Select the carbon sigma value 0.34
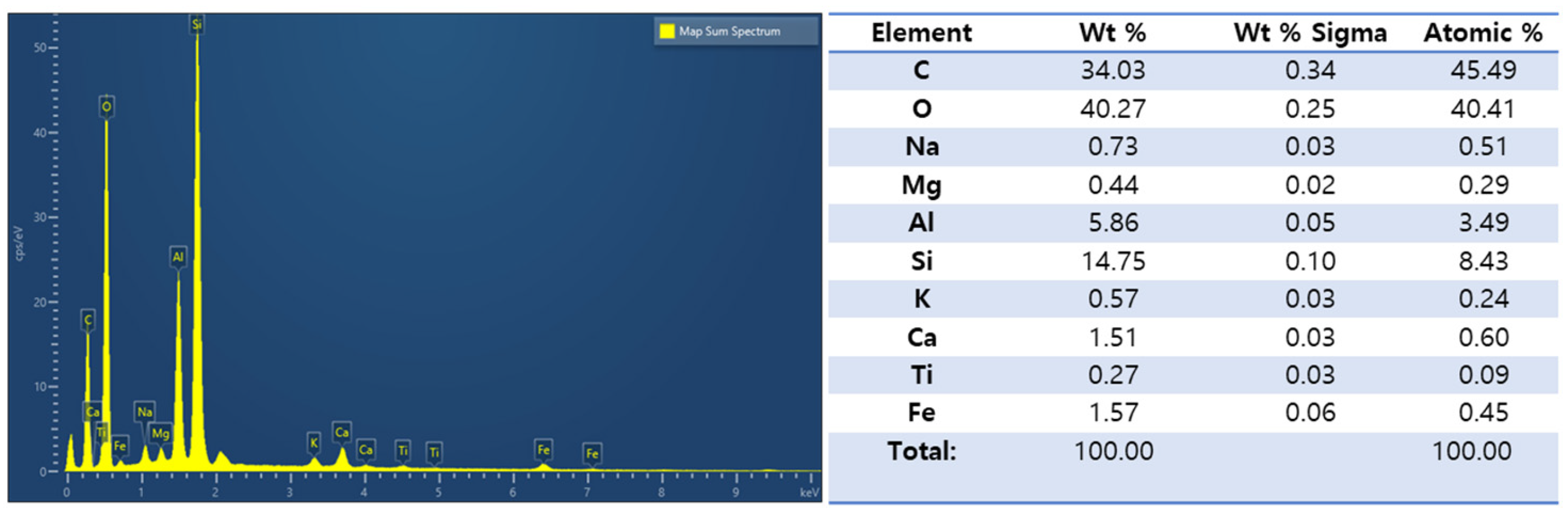This screenshot has width=1568, height=512. [x=1310, y=70]
